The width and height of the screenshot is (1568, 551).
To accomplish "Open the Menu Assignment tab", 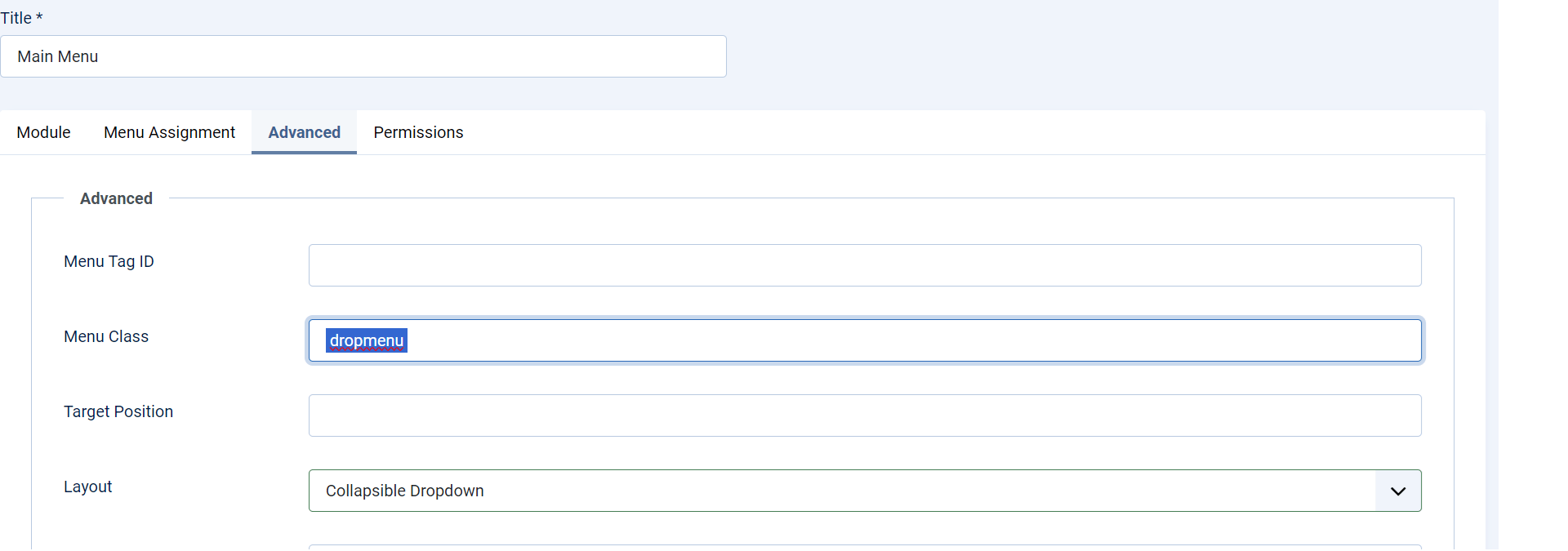I will point(169,132).
